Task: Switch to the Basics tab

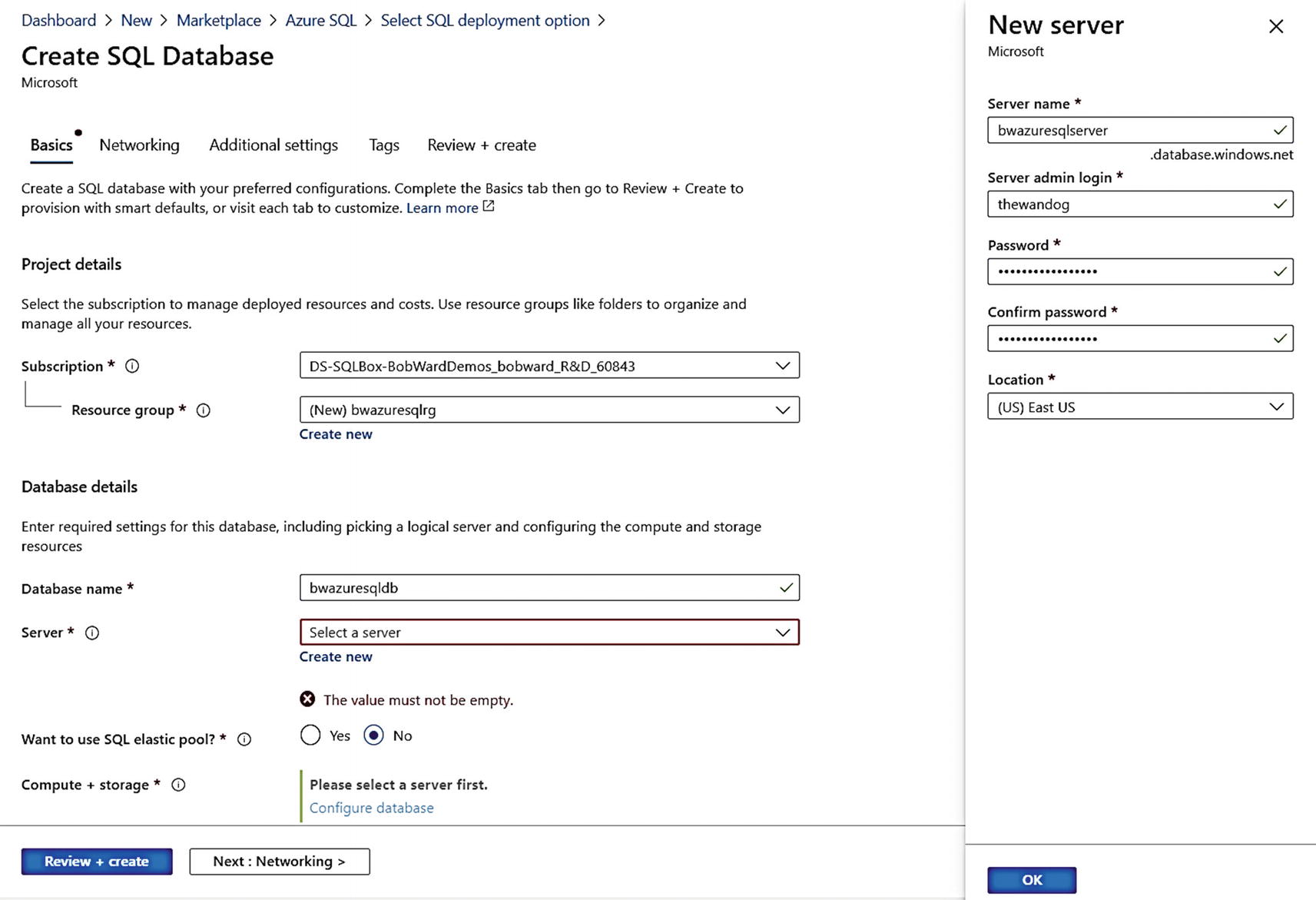Action: click(x=51, y=145)
